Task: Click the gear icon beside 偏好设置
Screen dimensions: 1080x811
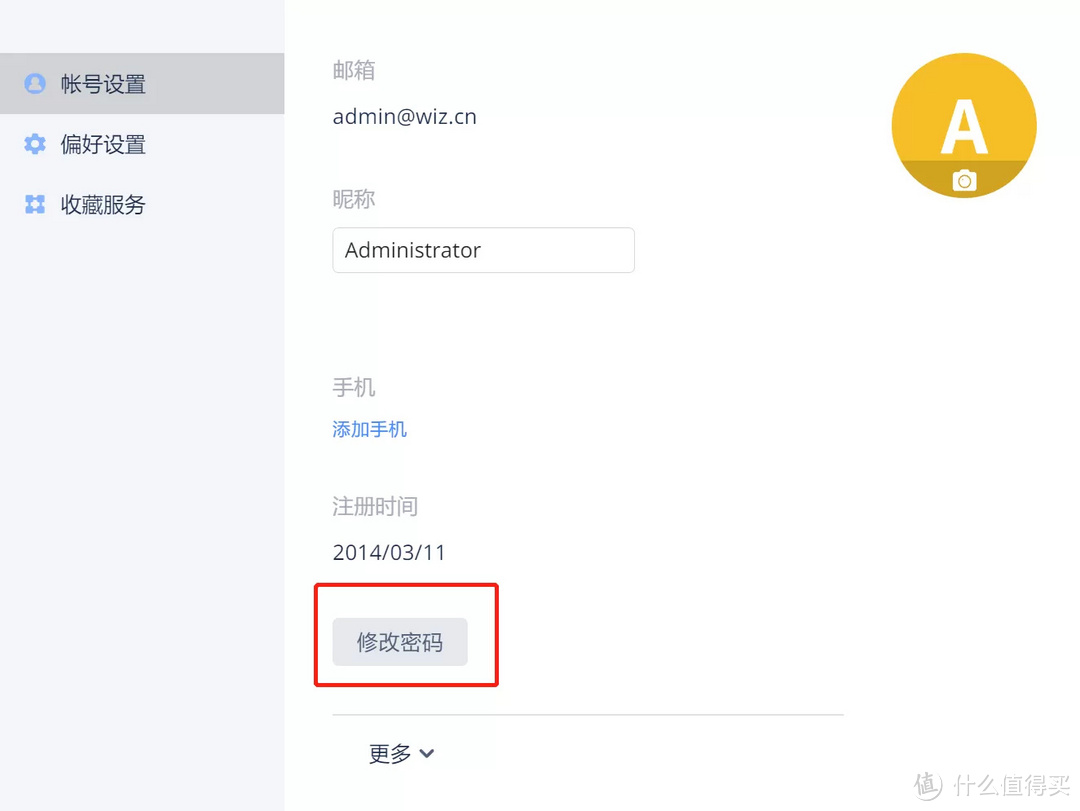Action: click(x=35, y=145)
